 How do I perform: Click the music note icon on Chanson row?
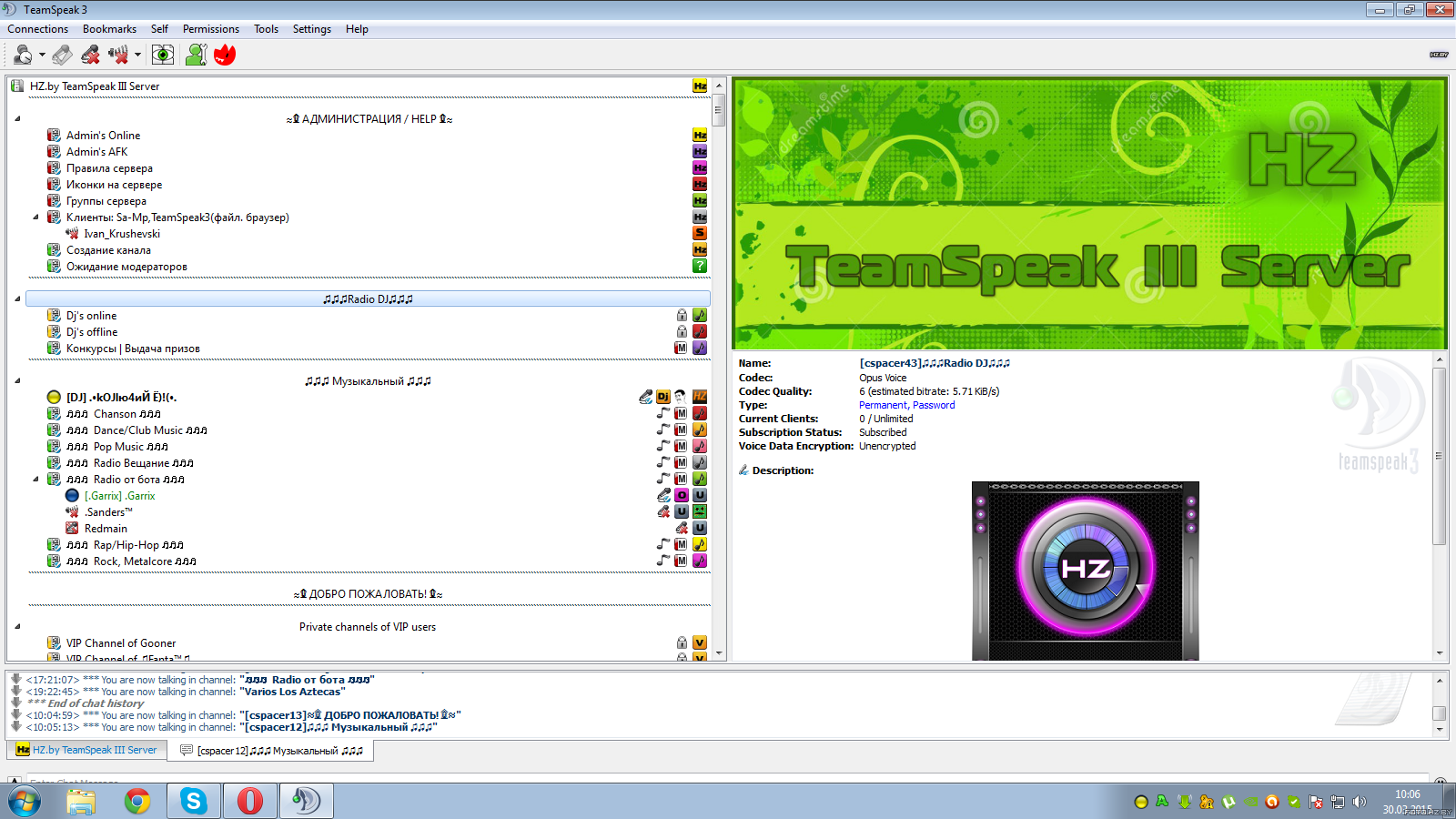pyautogui.click(x=663, y=414)
